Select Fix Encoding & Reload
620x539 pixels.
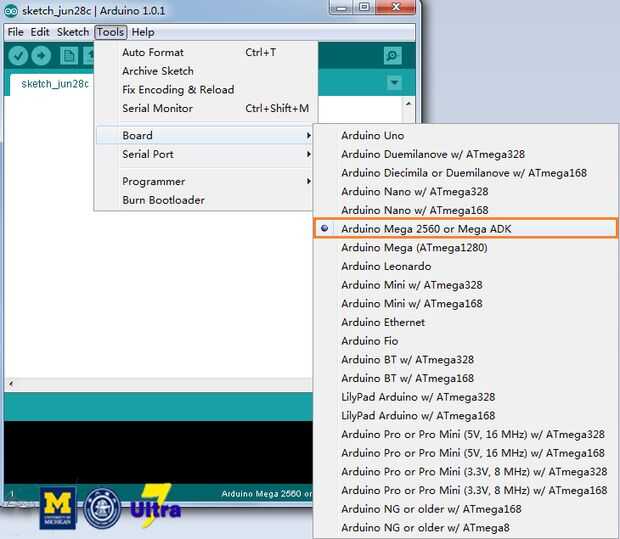pyautogui.click(x=204, y=90)
